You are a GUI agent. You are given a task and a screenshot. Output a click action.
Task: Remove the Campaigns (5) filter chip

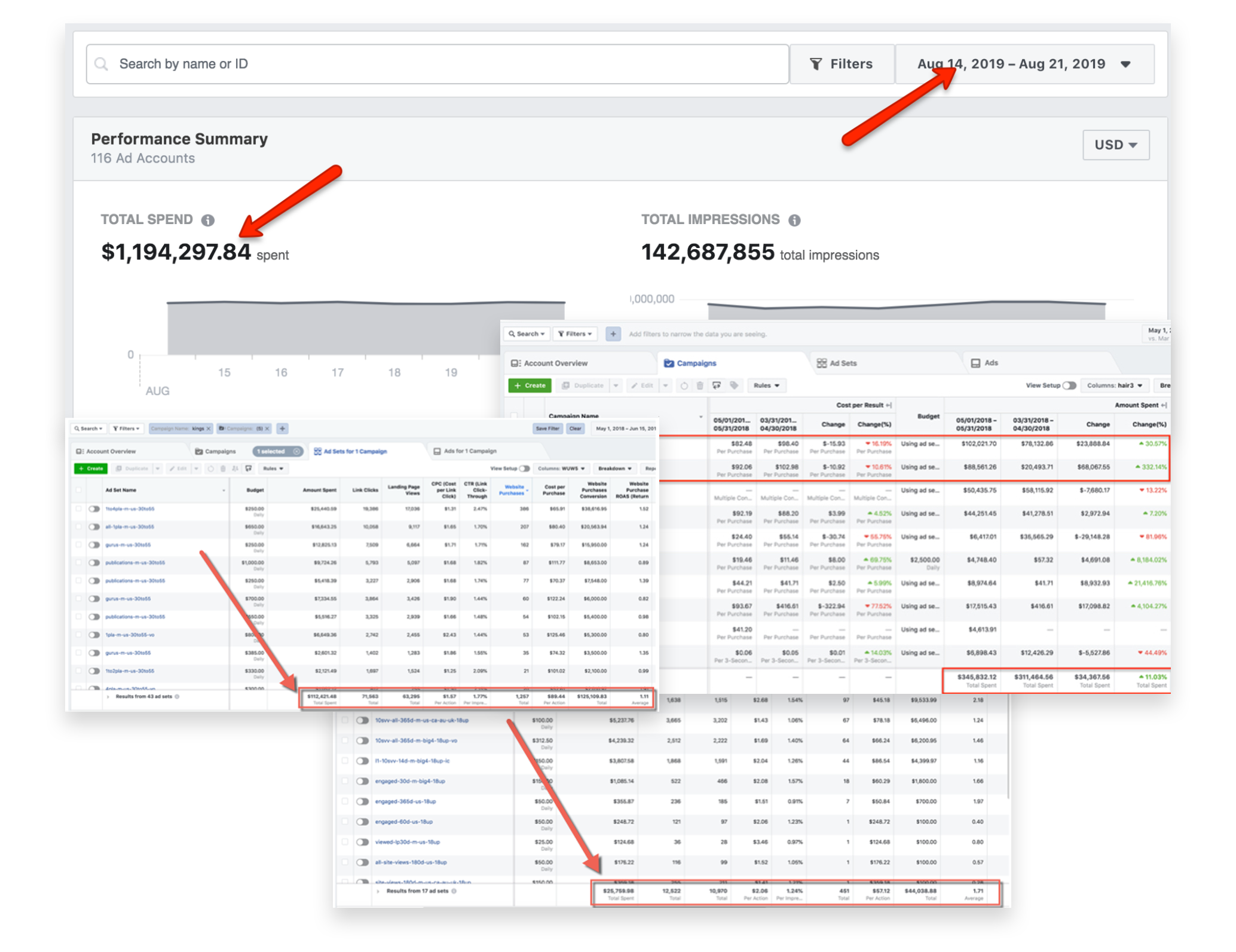[267, 428]
